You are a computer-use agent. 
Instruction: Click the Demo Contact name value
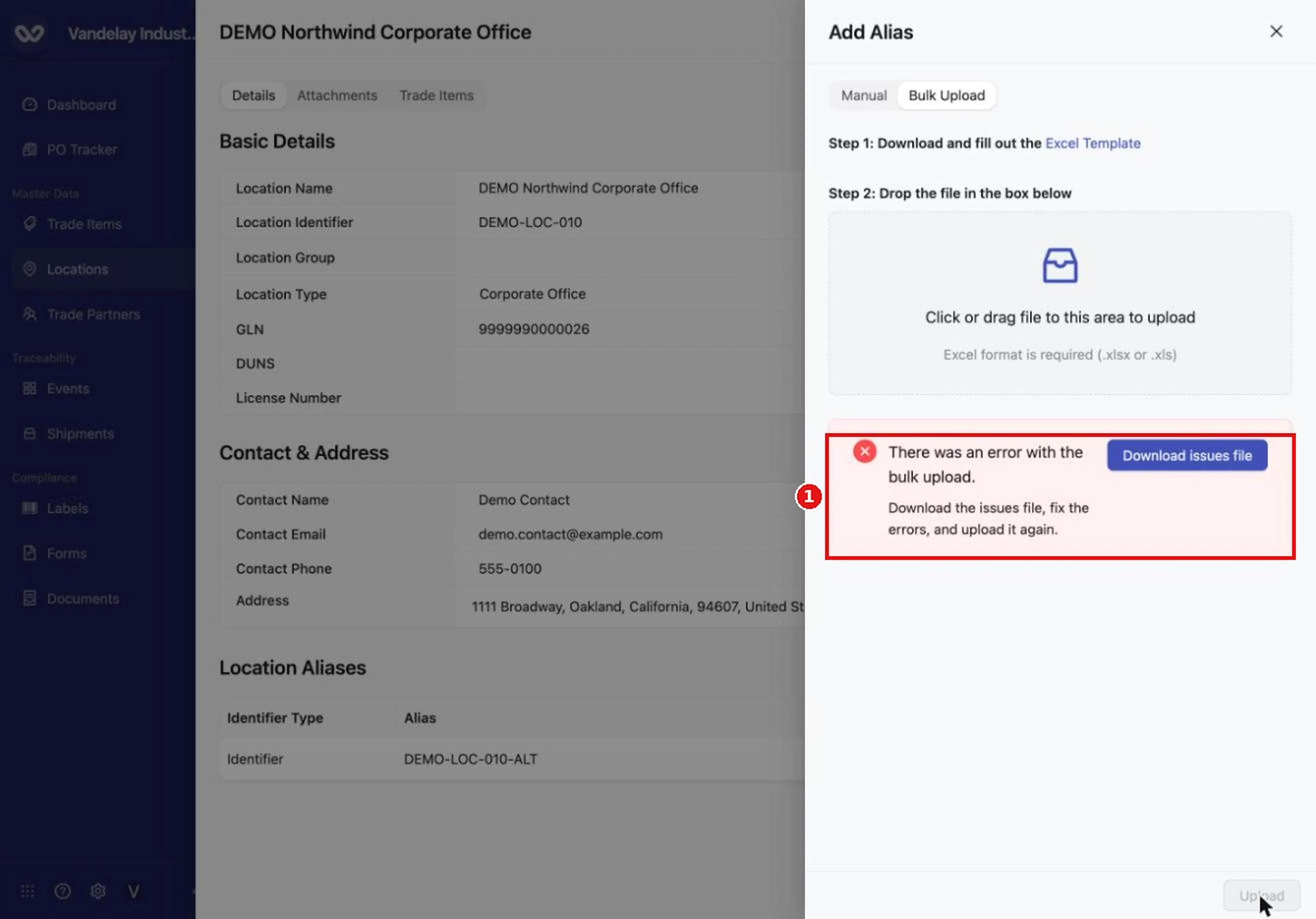coord(524,500)
